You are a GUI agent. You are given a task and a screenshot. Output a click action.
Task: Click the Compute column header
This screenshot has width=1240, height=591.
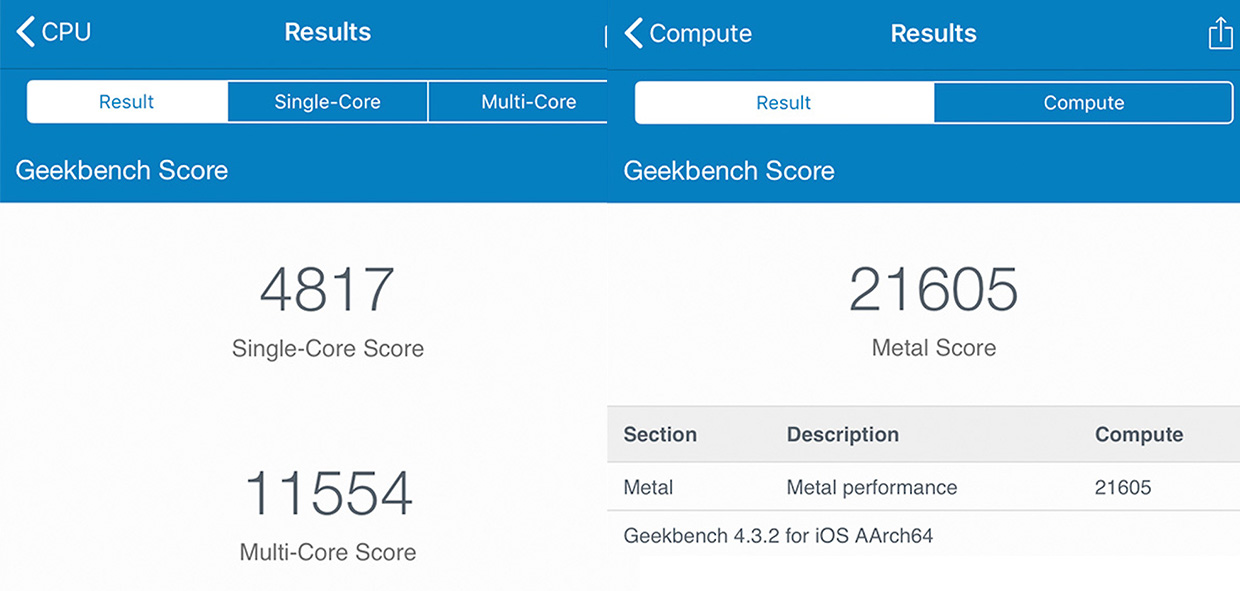1139,435
